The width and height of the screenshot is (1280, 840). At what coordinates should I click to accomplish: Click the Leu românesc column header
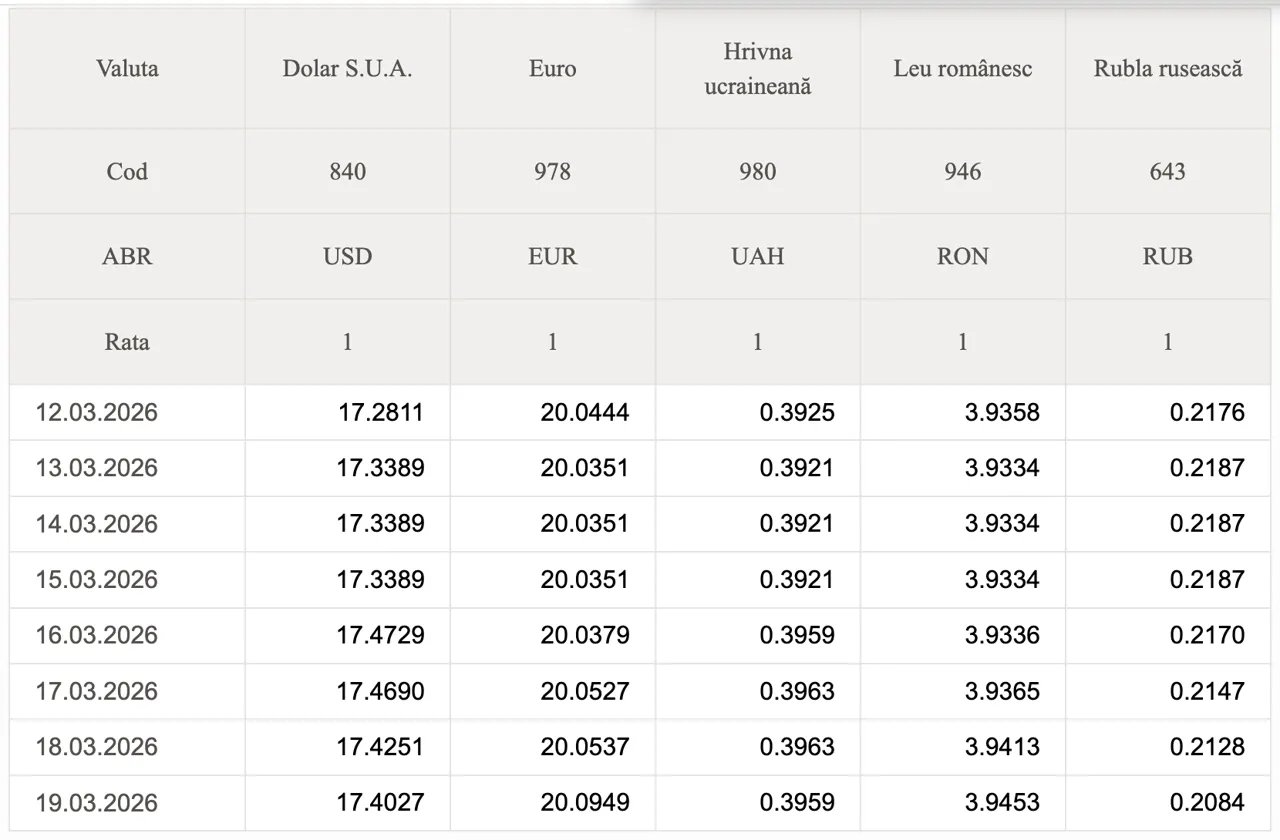click(x=962, y=69)
